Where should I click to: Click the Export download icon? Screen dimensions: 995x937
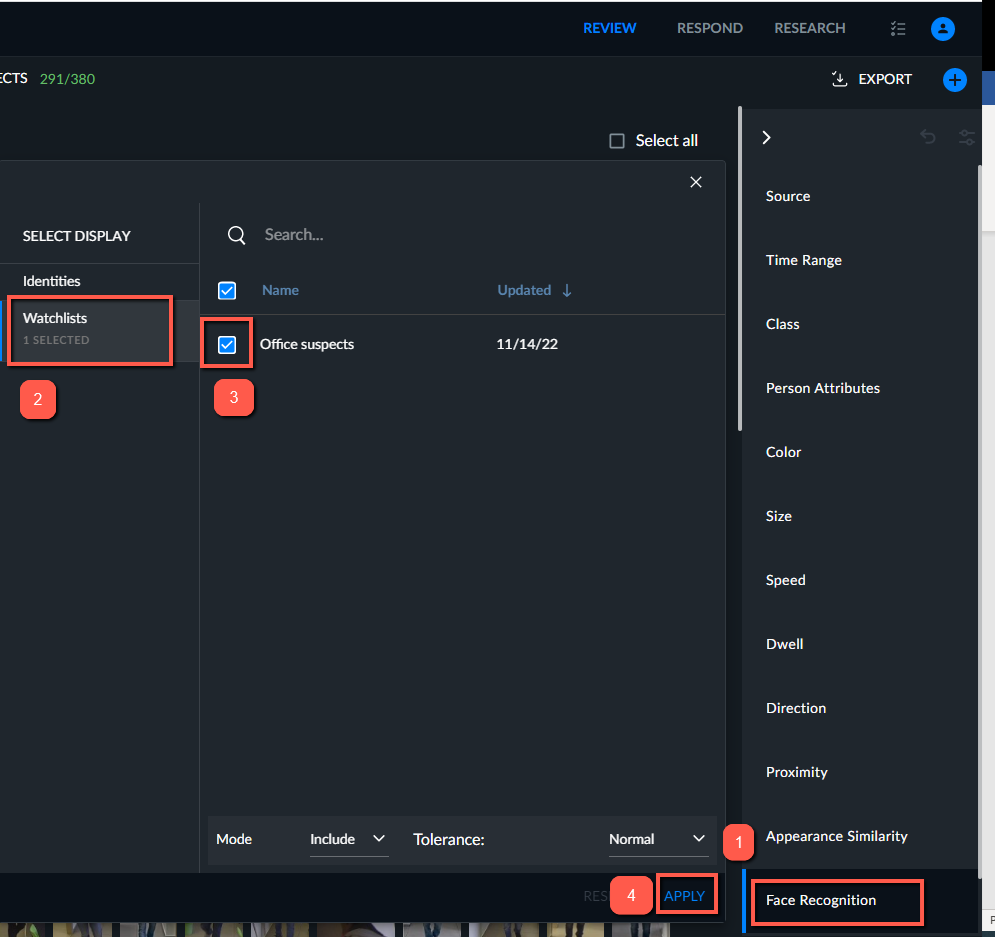(839, 79)
